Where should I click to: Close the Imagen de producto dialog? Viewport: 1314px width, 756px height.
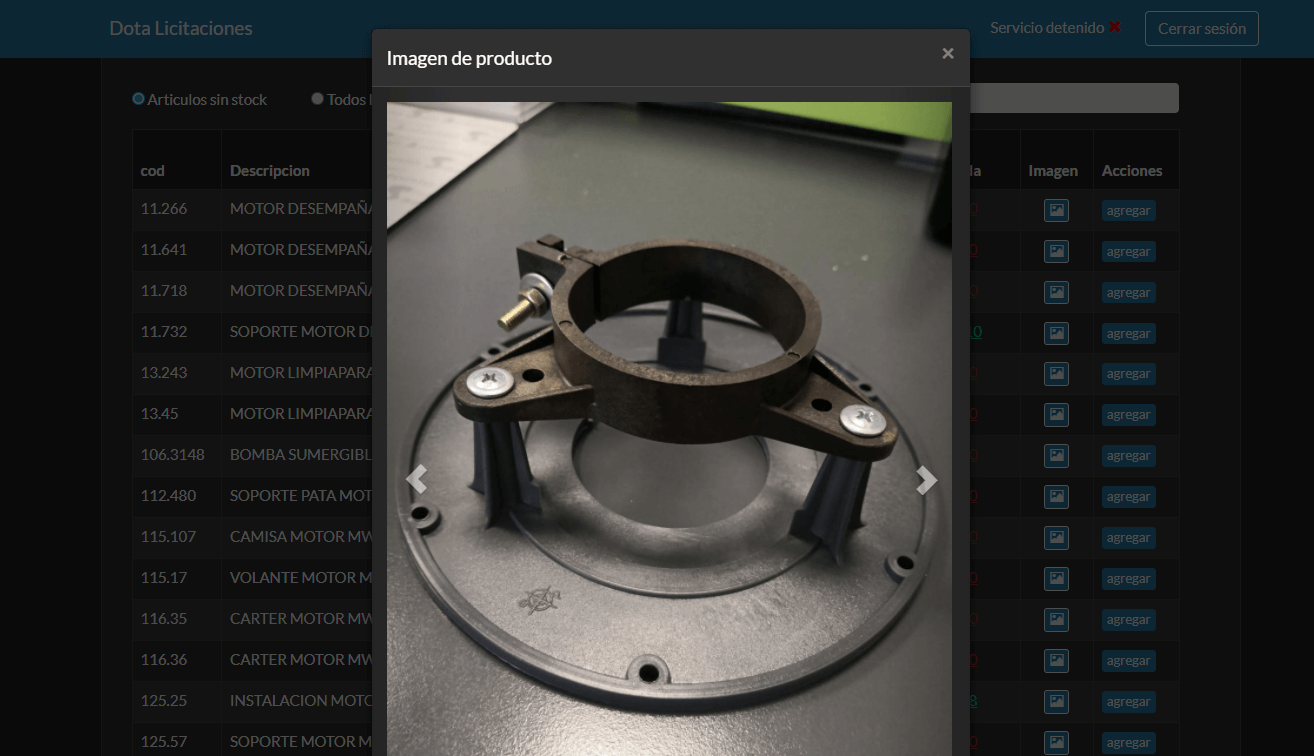click(x=947, y=54)
